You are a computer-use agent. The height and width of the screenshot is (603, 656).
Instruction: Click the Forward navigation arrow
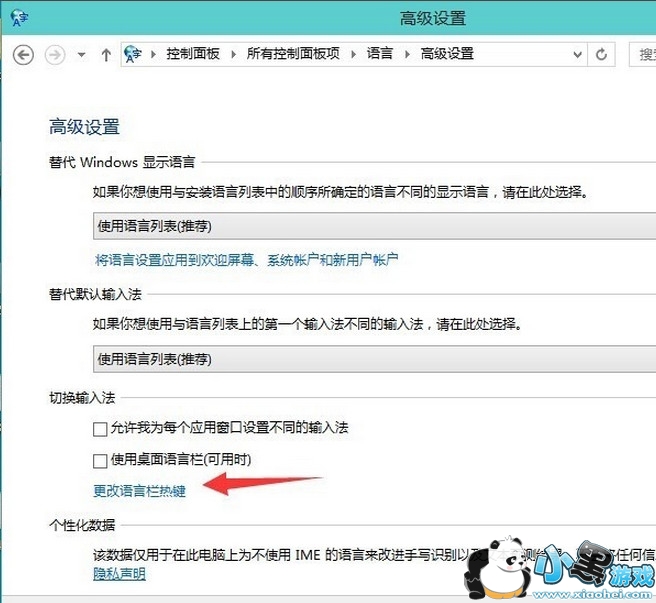coord(55,55)
